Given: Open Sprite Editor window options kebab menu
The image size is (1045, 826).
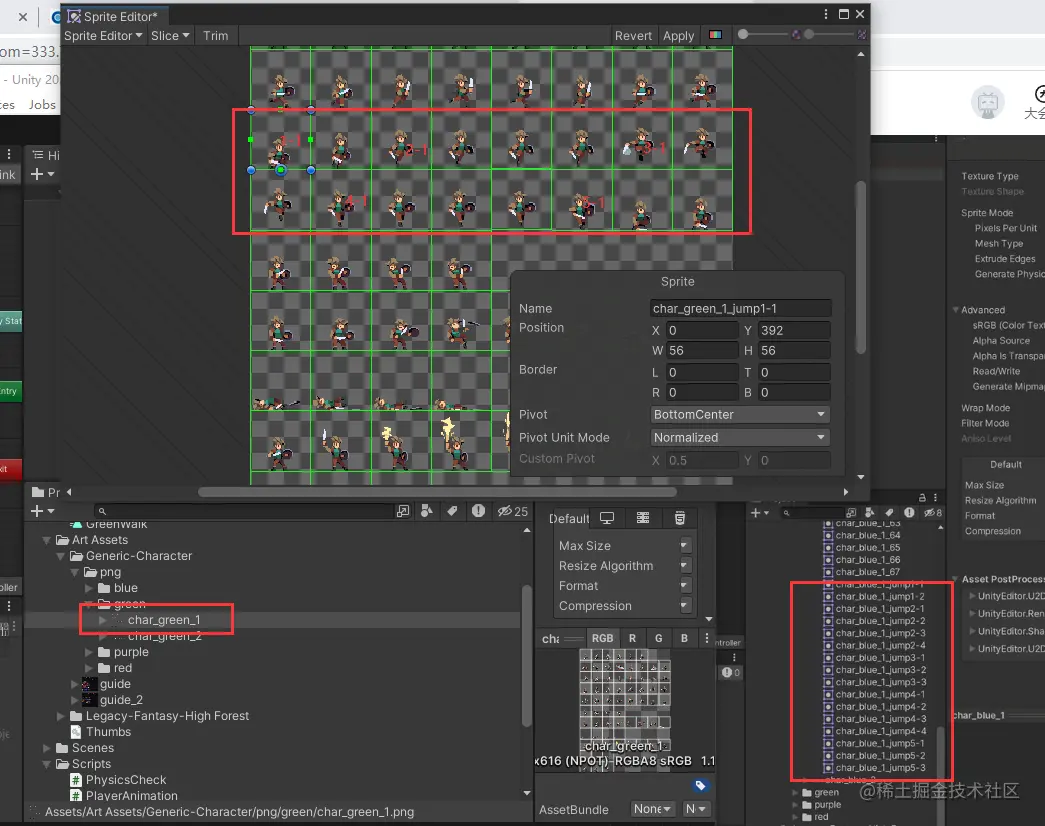Looking at the screenshot, I should coord(826,14).
